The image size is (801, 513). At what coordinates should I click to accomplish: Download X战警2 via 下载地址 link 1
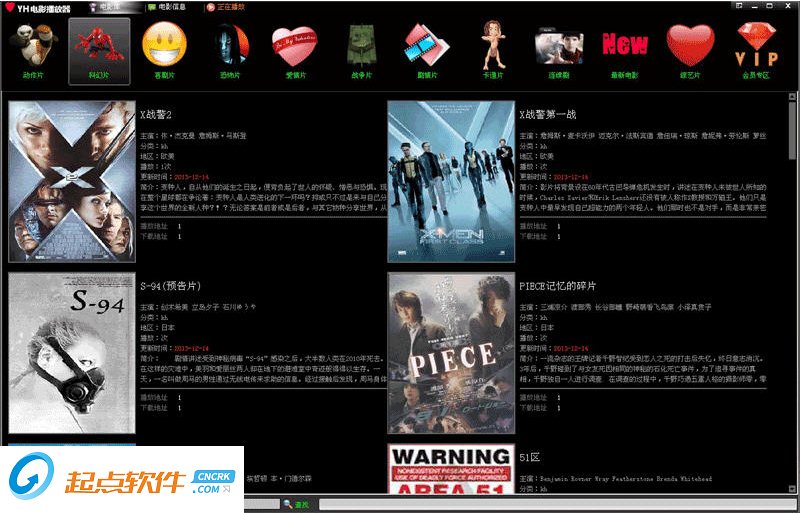coord(179,237)
